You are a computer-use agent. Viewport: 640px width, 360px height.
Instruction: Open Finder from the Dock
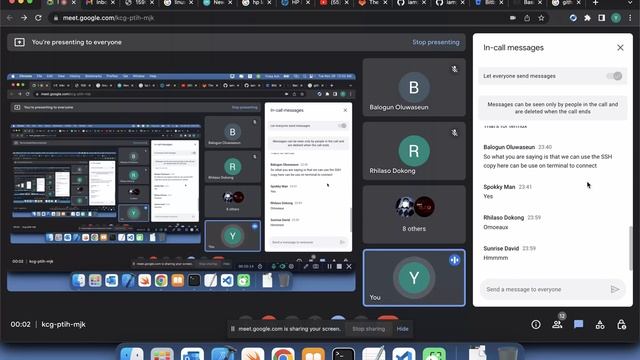(132, 353)
